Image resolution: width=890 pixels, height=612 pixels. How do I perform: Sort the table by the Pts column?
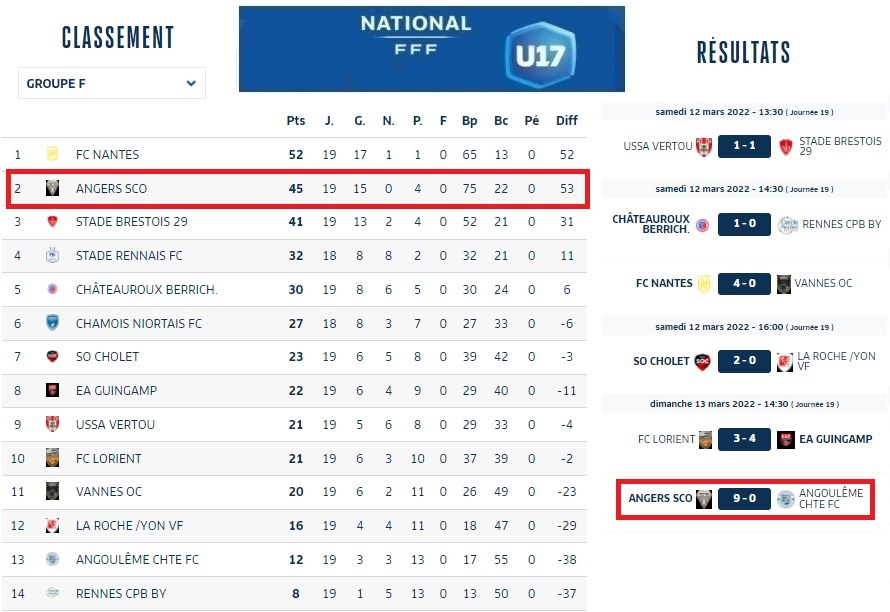click(296, 121)
